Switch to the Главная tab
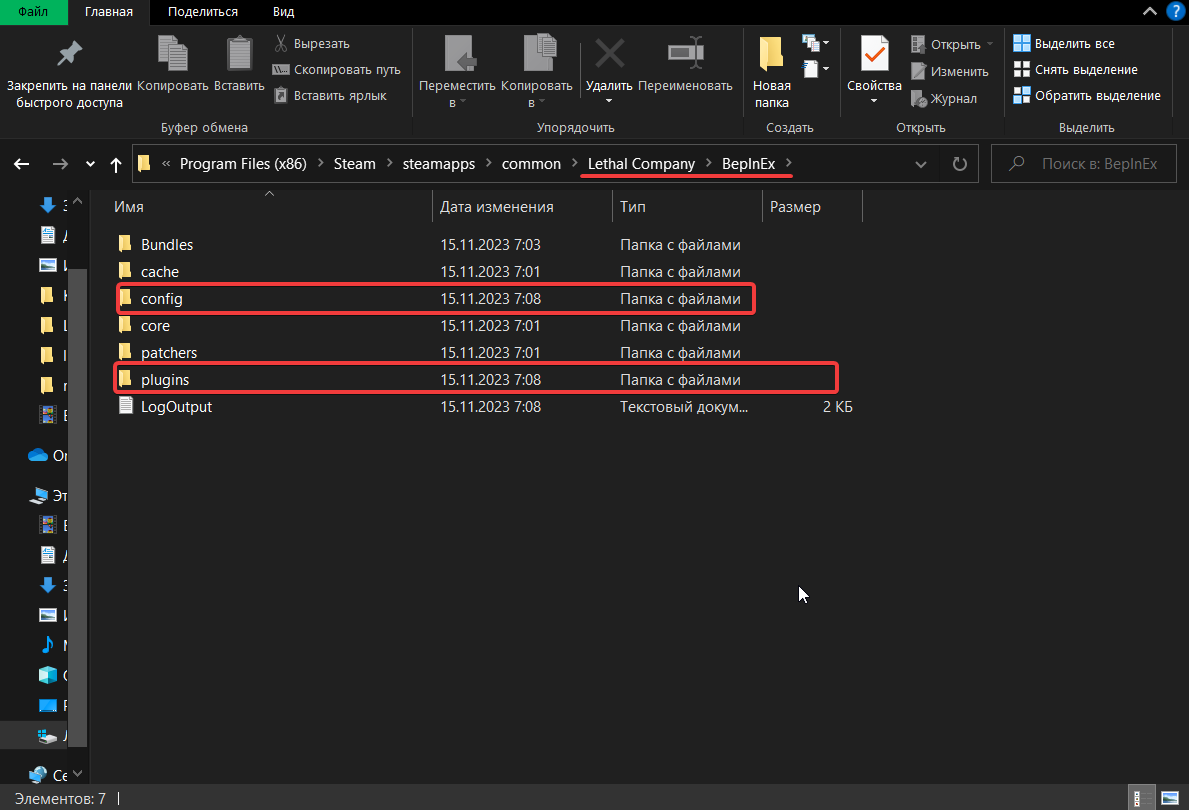 [x=108, y=12]
